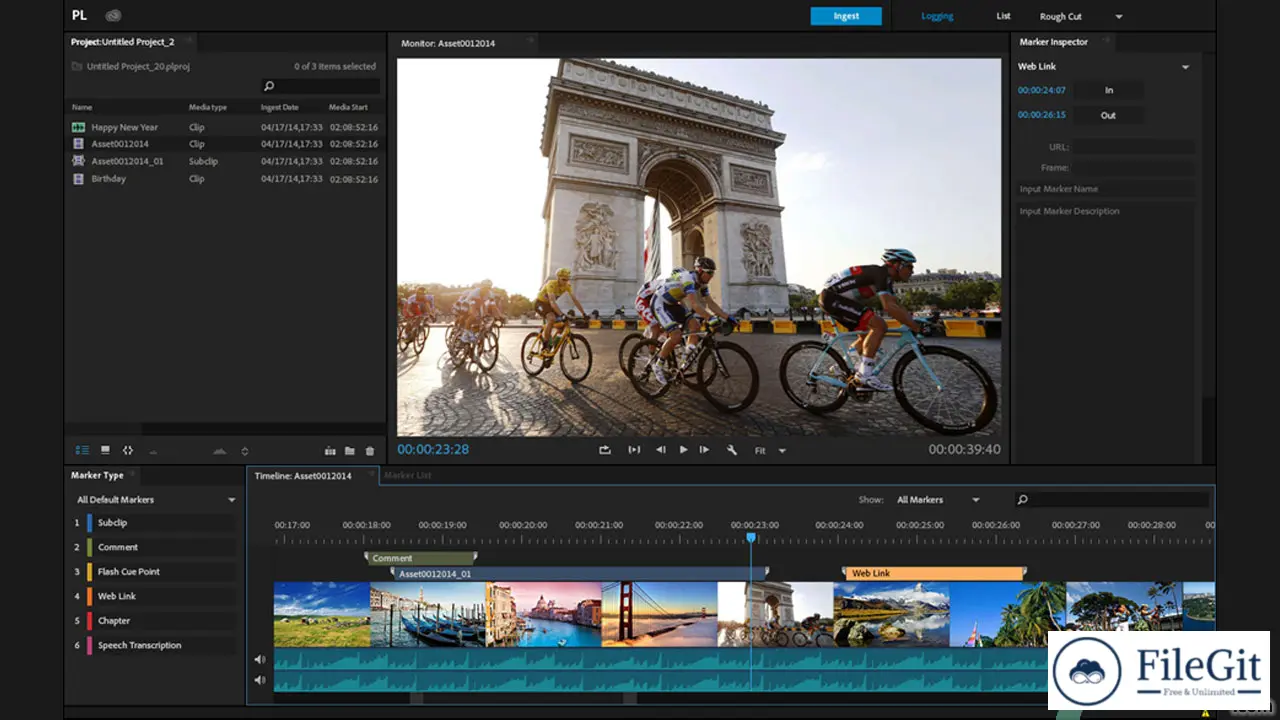Click the play in-to-out icon

click(x=634, y=450)
